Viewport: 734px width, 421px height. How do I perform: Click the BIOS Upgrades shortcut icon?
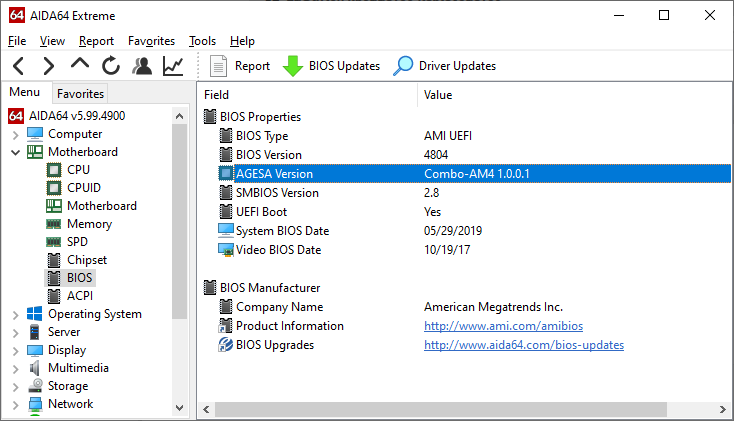coord(226,345)
